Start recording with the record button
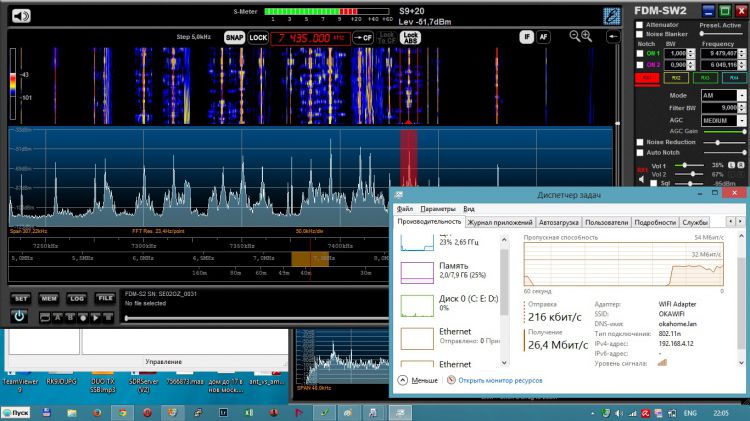The image size is (750, 421). click(x=83, y=317)
